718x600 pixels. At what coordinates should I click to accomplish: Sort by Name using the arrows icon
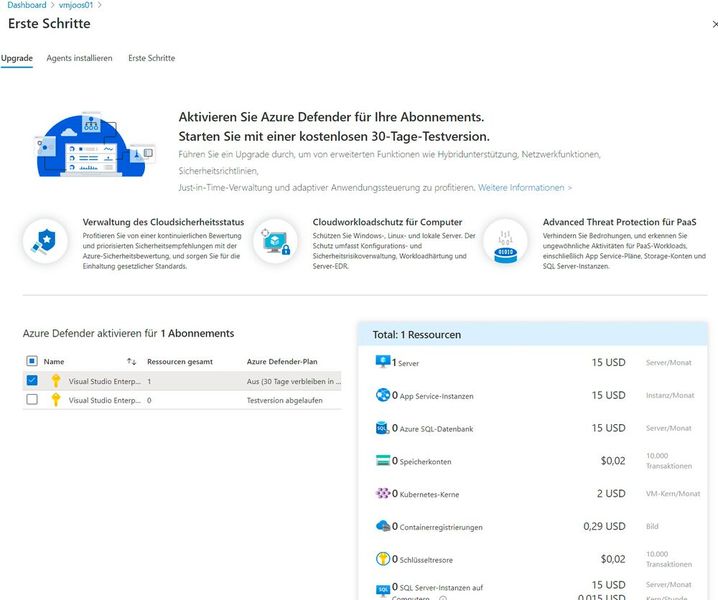[x=131, y=361]
